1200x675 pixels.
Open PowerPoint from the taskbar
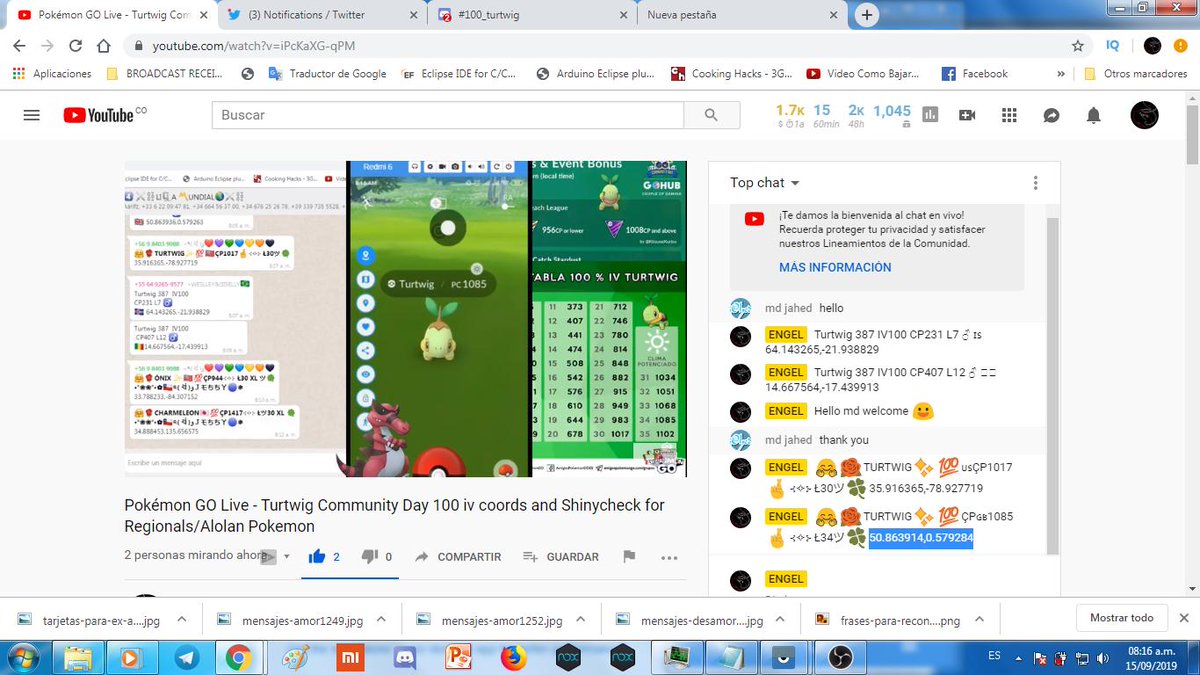pos(458,657)
